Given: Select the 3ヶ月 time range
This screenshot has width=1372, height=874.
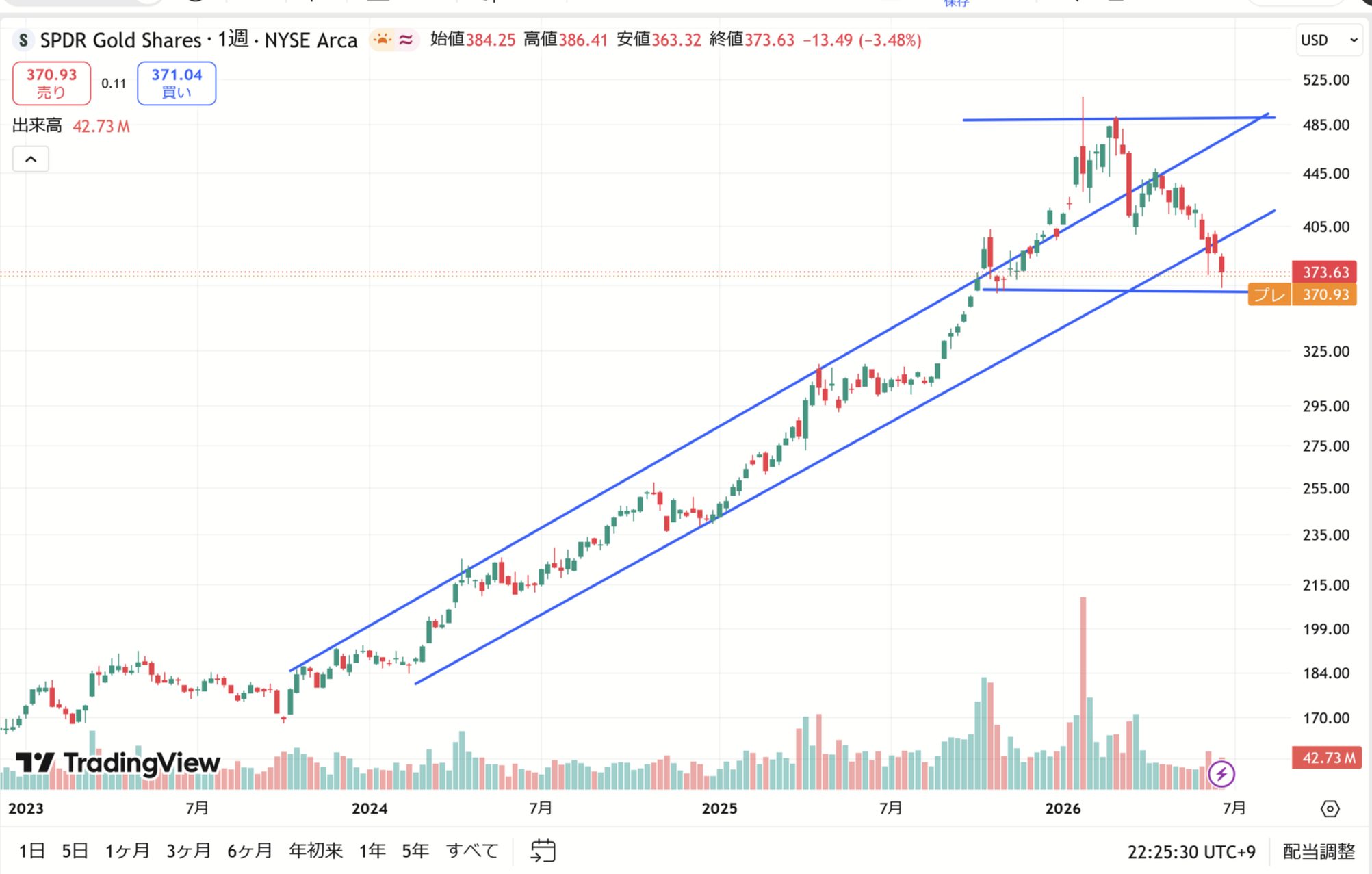Looking at the screenshot, I should [x=189, y=851].
